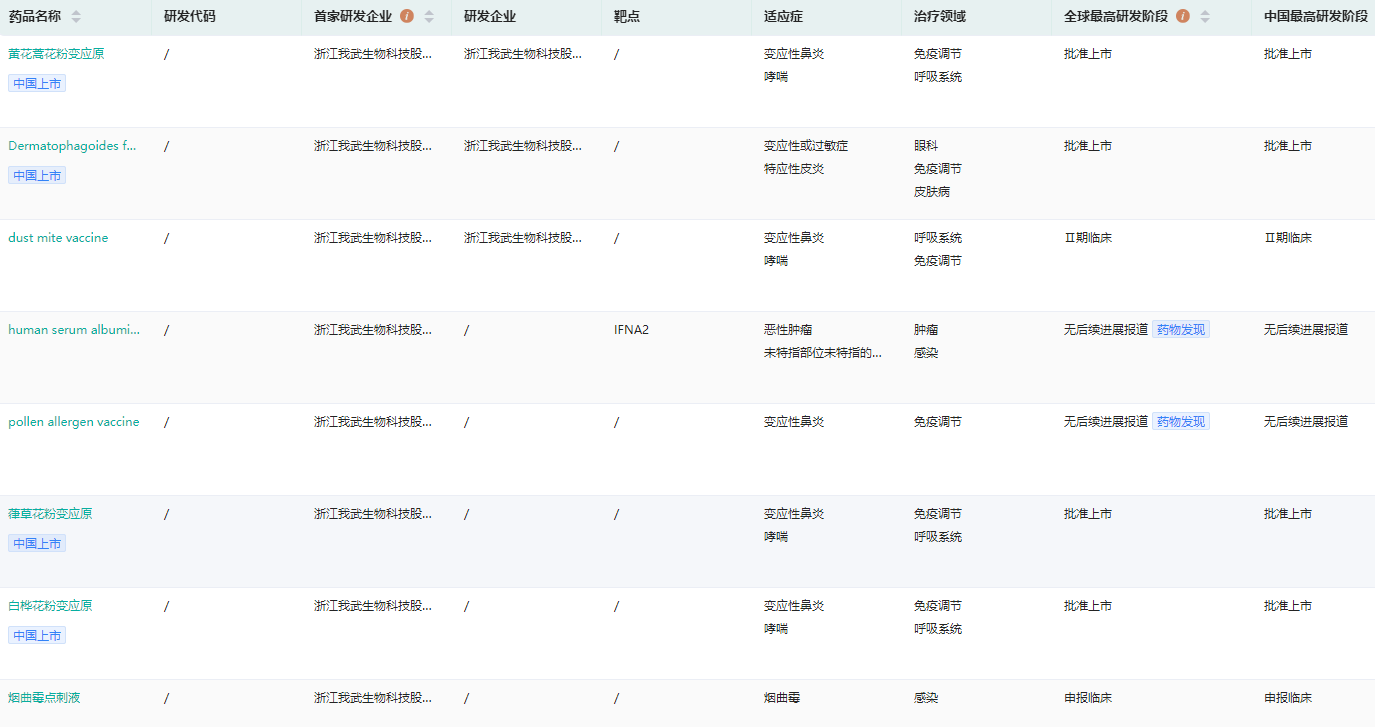Select 感染 in the 烟曲霉点刺液 row
The image size is (1375, 727).
click(926, 698)
